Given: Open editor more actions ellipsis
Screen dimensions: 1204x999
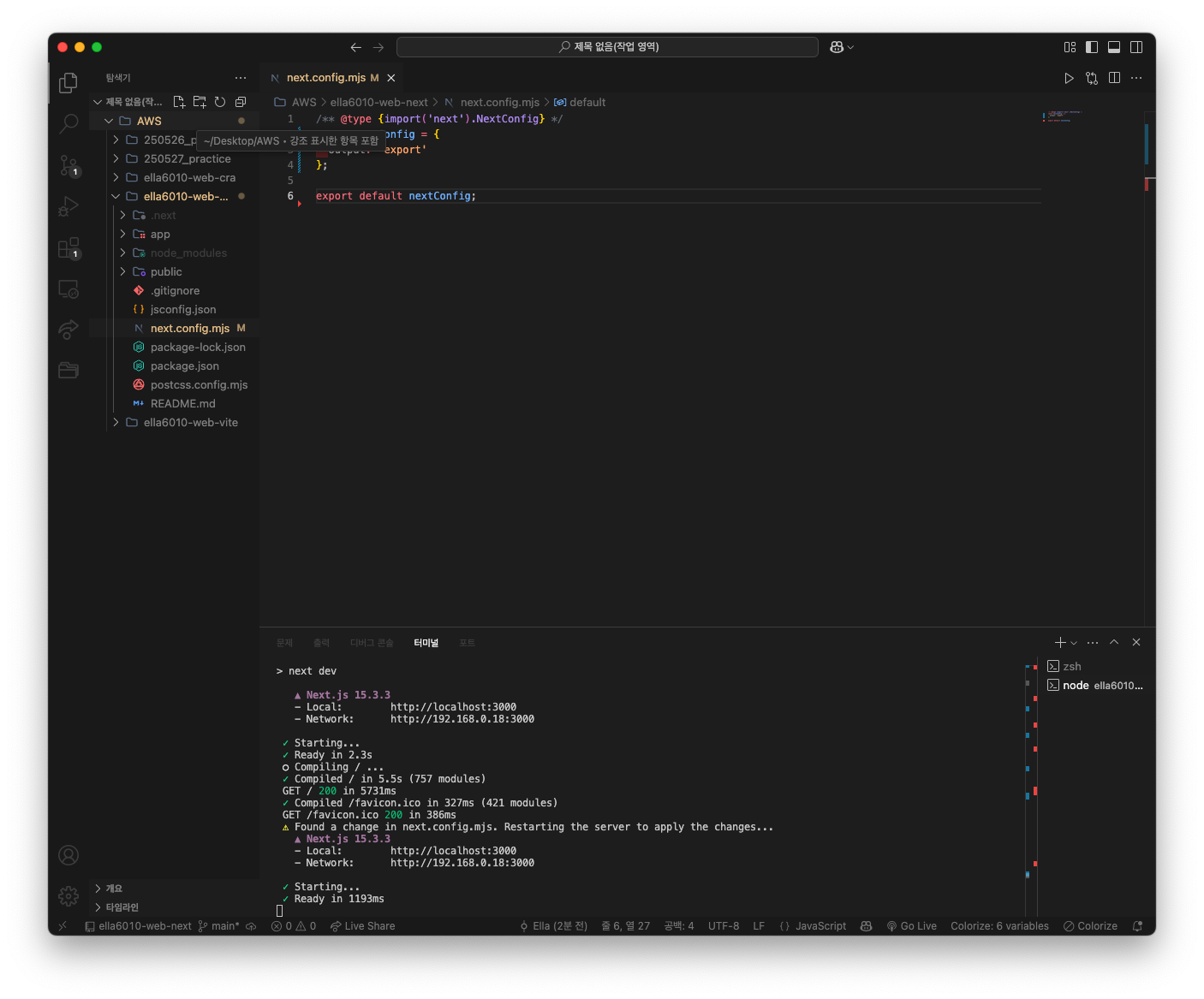Looking at the screenshot, I should click(x=1136, y=78).
